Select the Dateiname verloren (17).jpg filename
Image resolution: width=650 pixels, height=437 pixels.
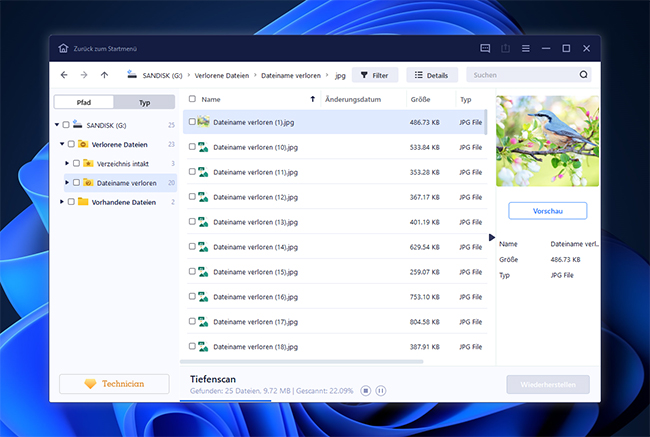tap(255, 322)
